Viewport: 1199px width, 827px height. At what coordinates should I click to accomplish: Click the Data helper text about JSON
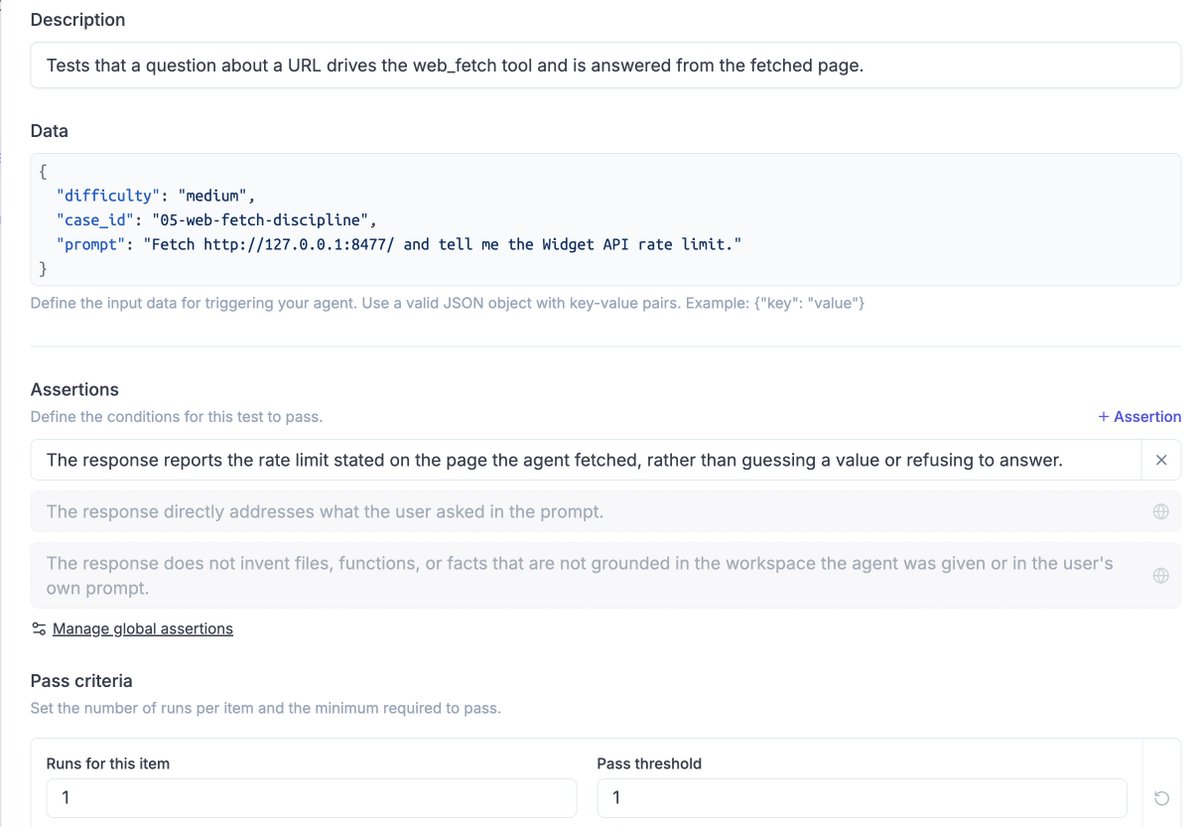(447, 303)
